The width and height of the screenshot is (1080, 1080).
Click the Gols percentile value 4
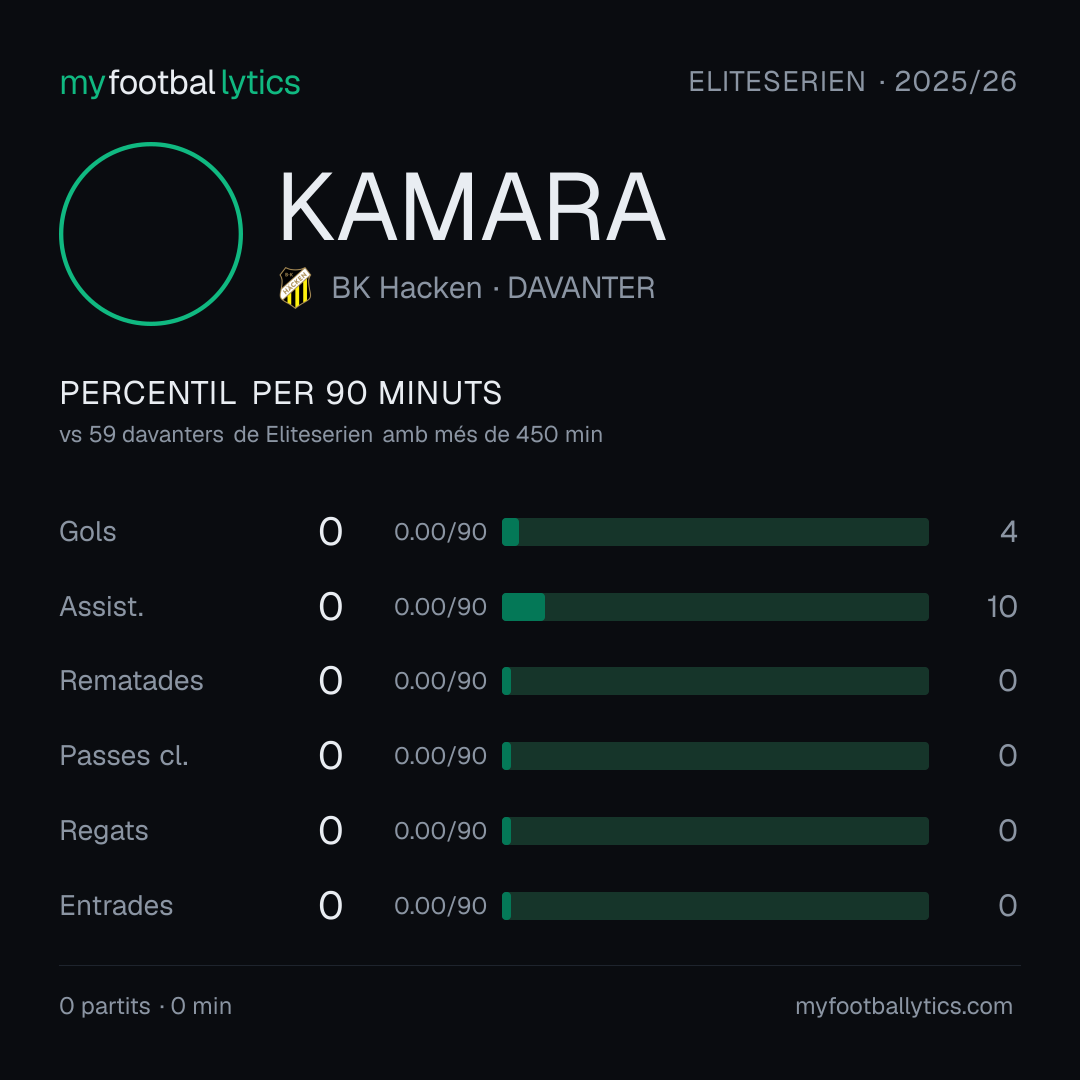point(1008,532)
